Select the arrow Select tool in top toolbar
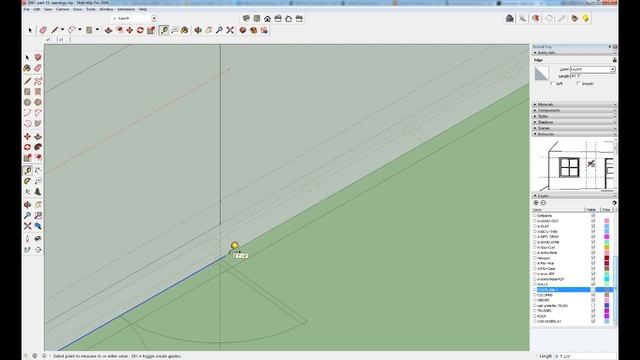 coord(30,30)
